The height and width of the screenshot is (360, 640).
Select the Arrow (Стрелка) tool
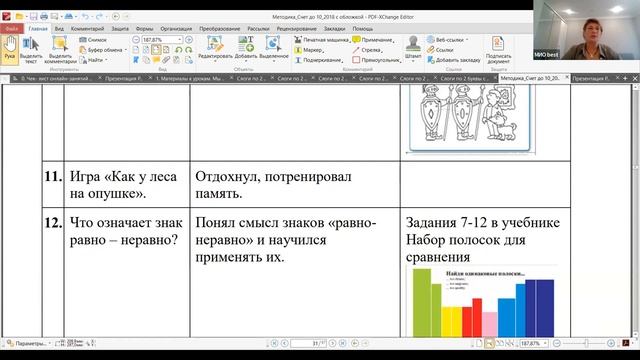coord(367,50)
